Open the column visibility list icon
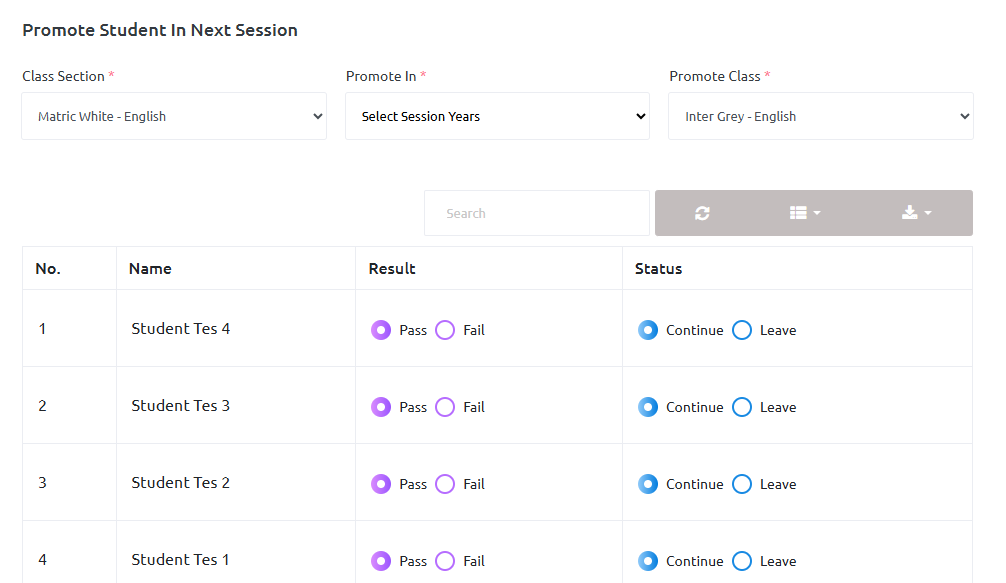The width and height of the screenshot is (1006, 583). (804, 213)
